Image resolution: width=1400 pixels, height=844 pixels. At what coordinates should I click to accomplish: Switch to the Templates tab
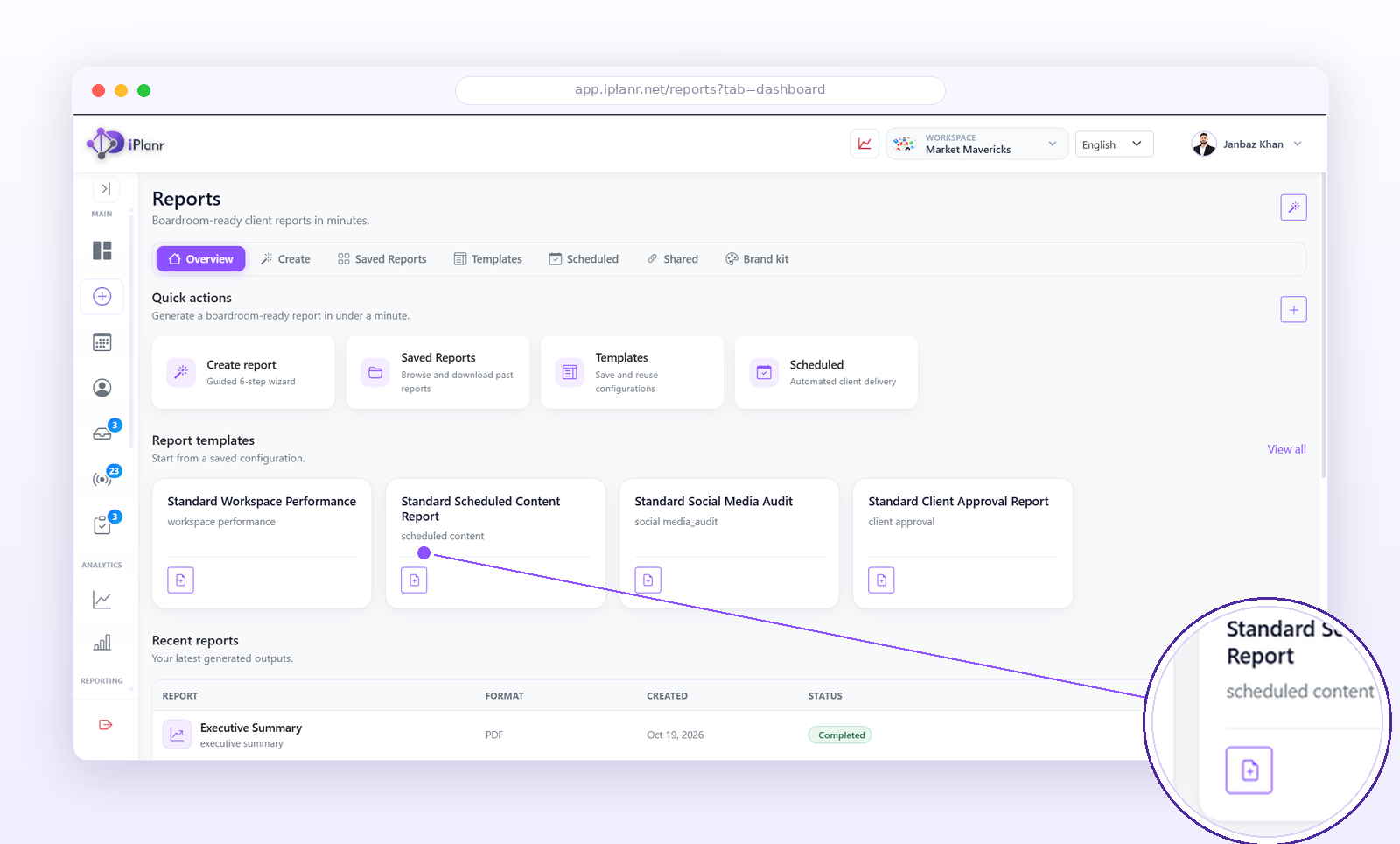click(x=488, y=259)
